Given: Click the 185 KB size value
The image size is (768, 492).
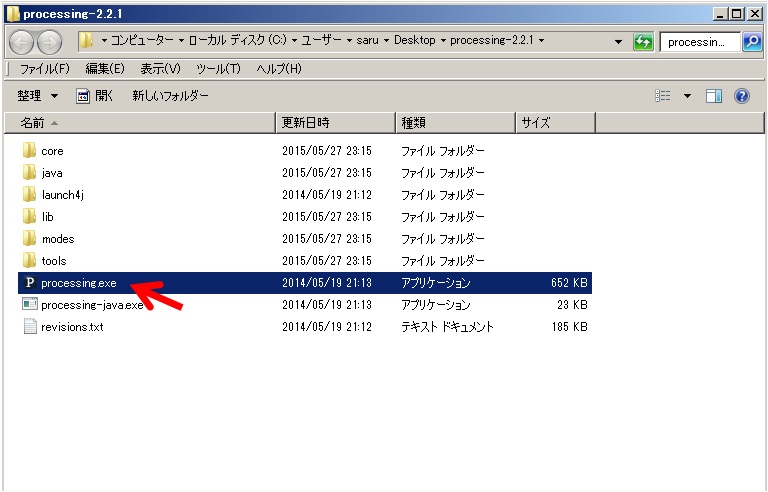Looking at the screenshot, I should pyautogui.click(x=569, y=326).
